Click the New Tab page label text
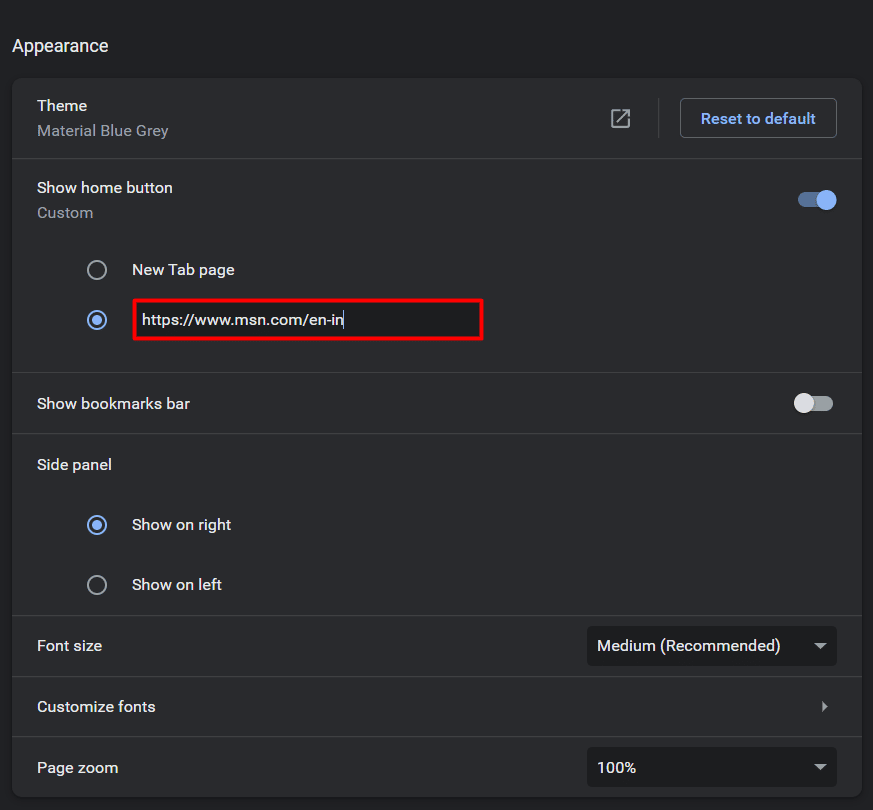 click(183, 270)
